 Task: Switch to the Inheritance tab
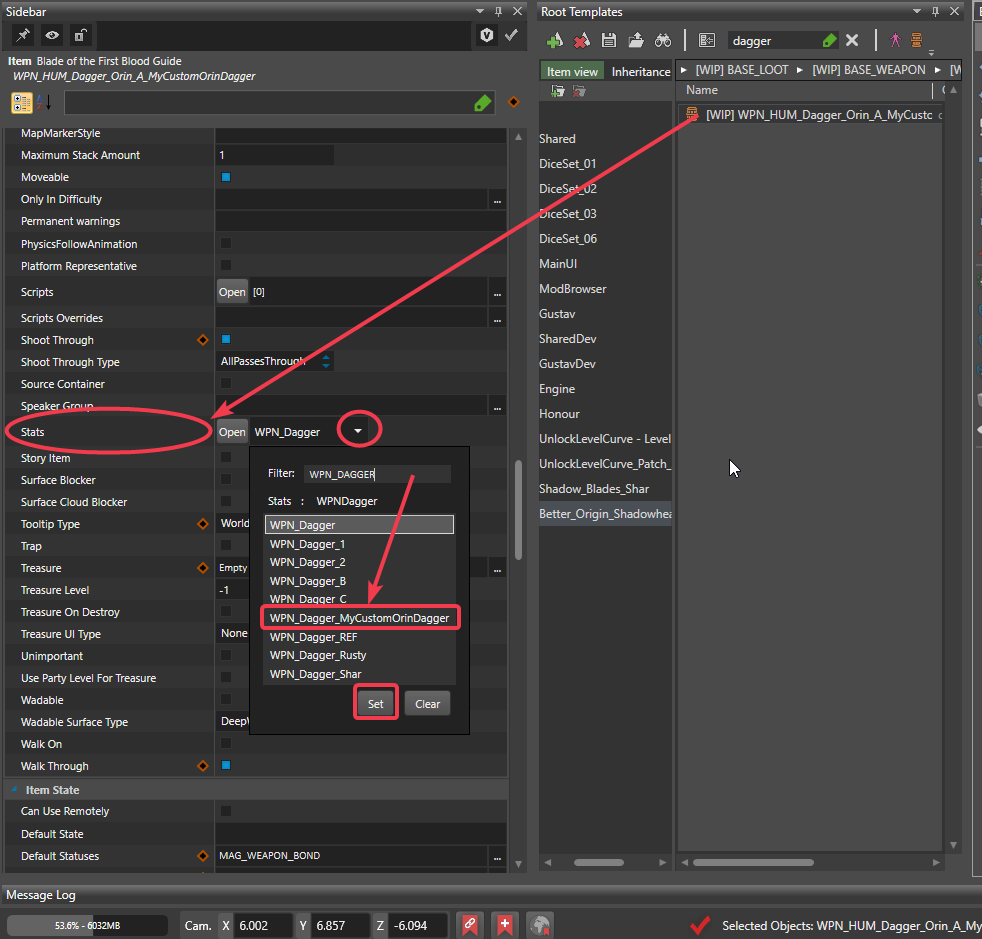pyautogui.click(x=640, y=71)
